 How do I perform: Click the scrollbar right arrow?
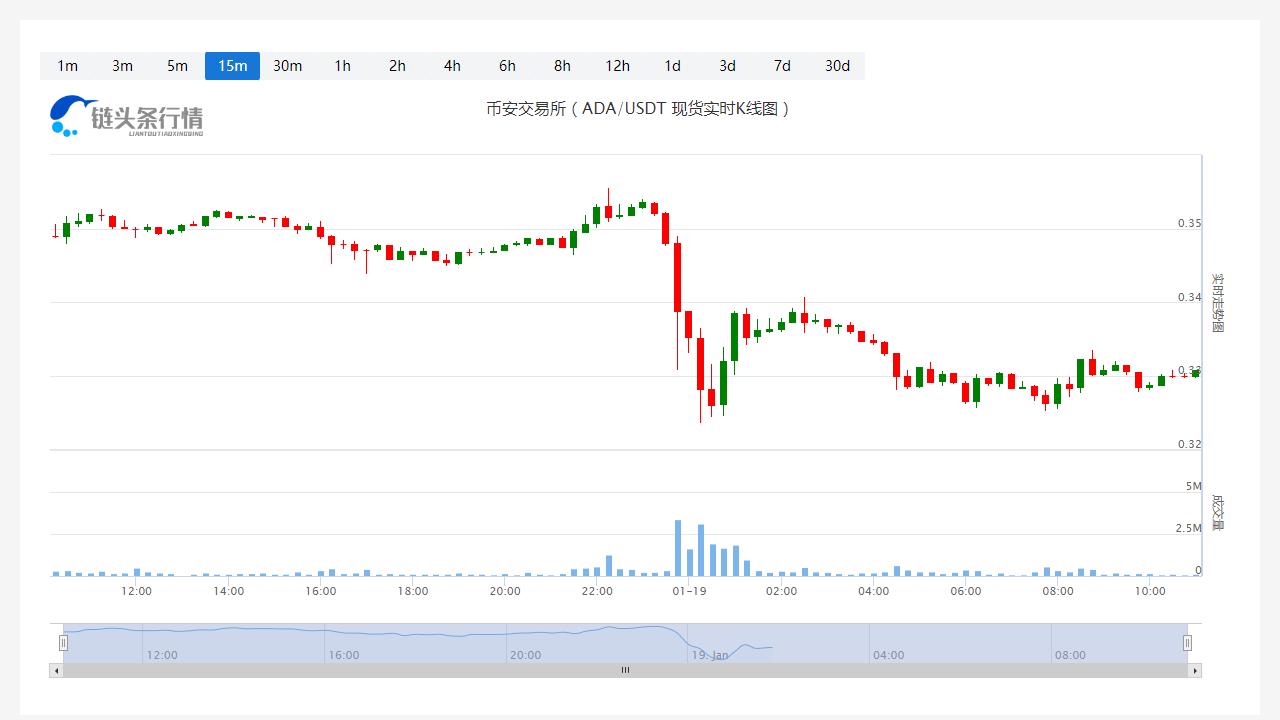pyautogui.click(x=1195, y=671)
